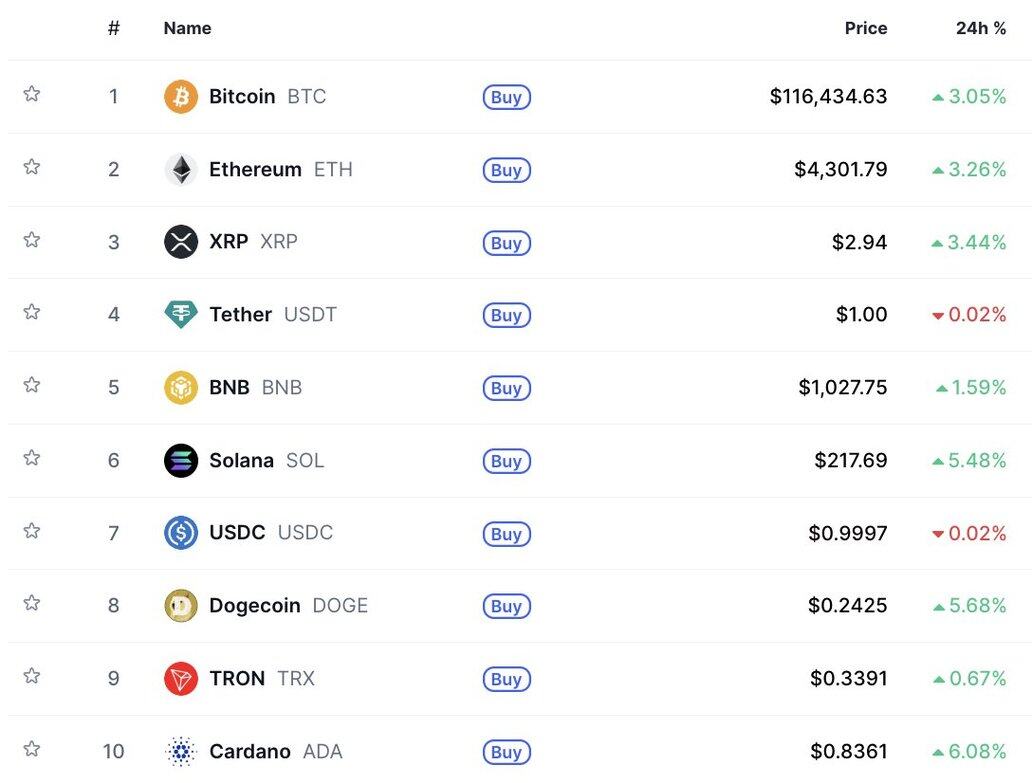Click the XRP price value $2.94

click(859, 242)
